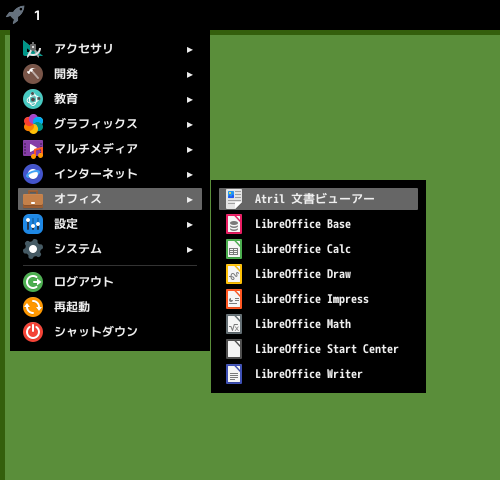This screenshot has height=480, width=500.
Task: Expand the 開発 submenu arrow
Action: 190,75
